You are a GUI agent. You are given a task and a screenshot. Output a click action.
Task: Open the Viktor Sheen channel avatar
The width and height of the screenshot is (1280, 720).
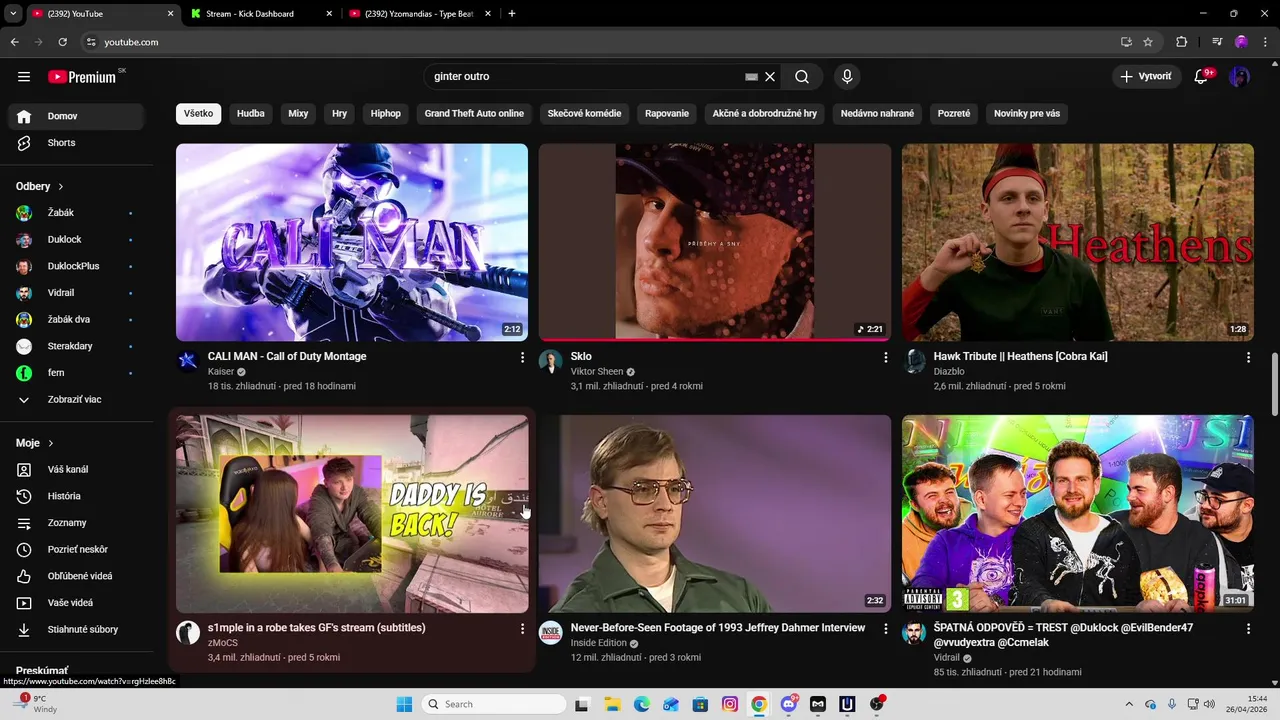tap(551, 361)
